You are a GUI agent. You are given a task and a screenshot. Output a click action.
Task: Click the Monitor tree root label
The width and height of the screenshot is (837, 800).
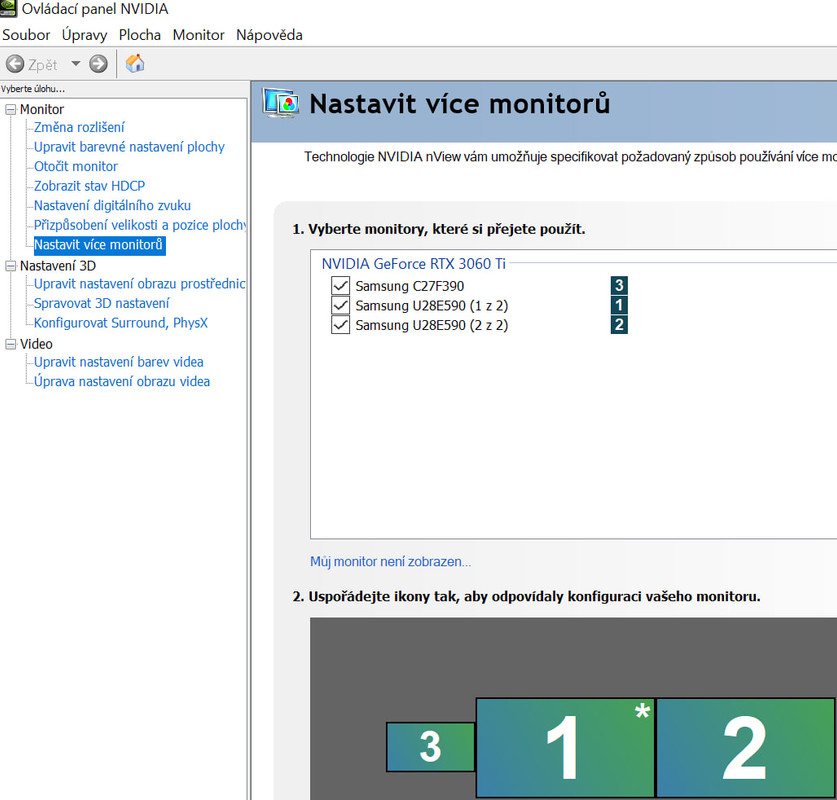tap(42, 109)
